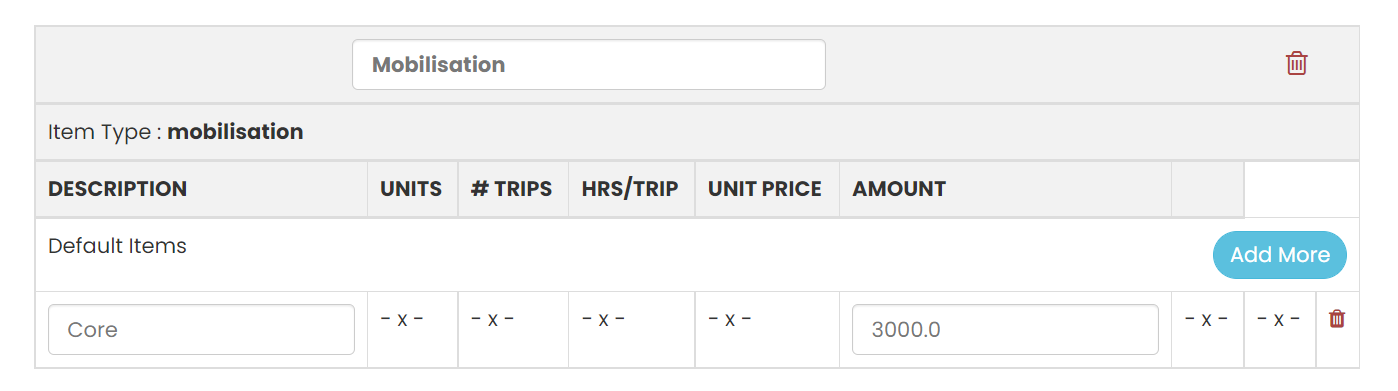
Task: Select the # TRIPS column header
Action: pos(511,189)
